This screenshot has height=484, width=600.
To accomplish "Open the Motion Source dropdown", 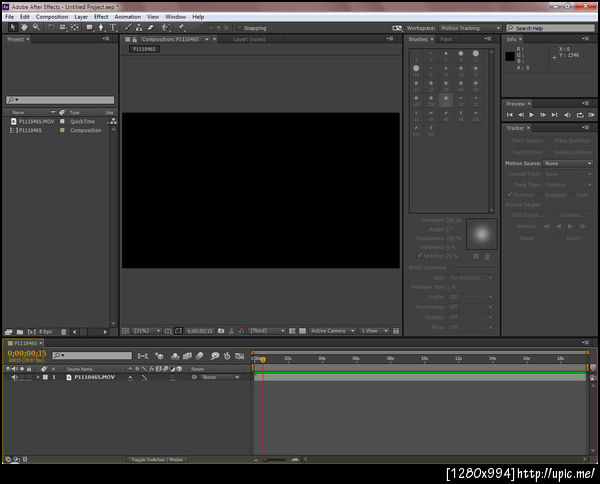I will pyautogui.click(x=568, y=163).
